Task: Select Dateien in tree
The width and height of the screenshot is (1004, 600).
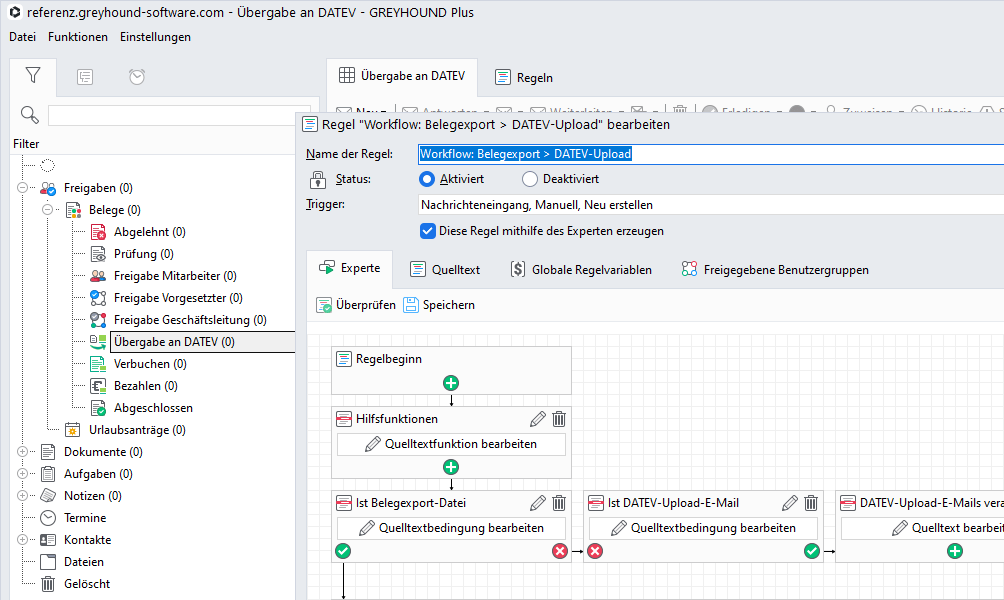Action: pyautogui.click(x=84, y=562)
